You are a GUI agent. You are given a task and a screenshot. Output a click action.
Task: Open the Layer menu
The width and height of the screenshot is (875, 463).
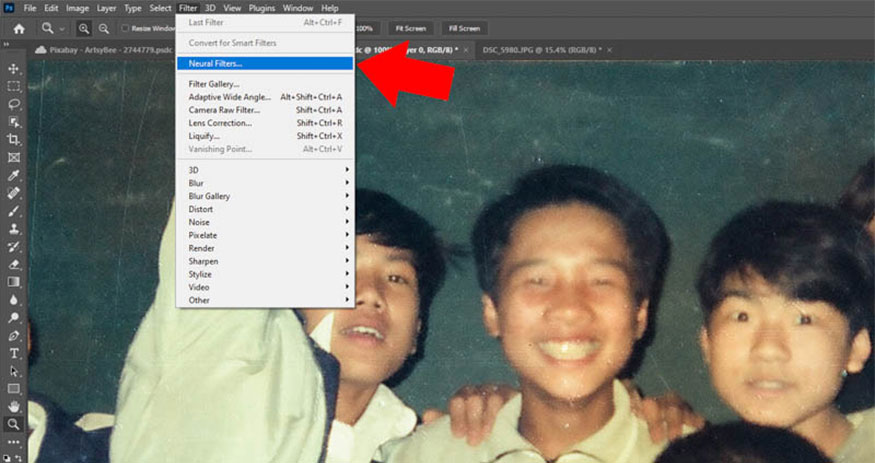click(x=107, y=8)
